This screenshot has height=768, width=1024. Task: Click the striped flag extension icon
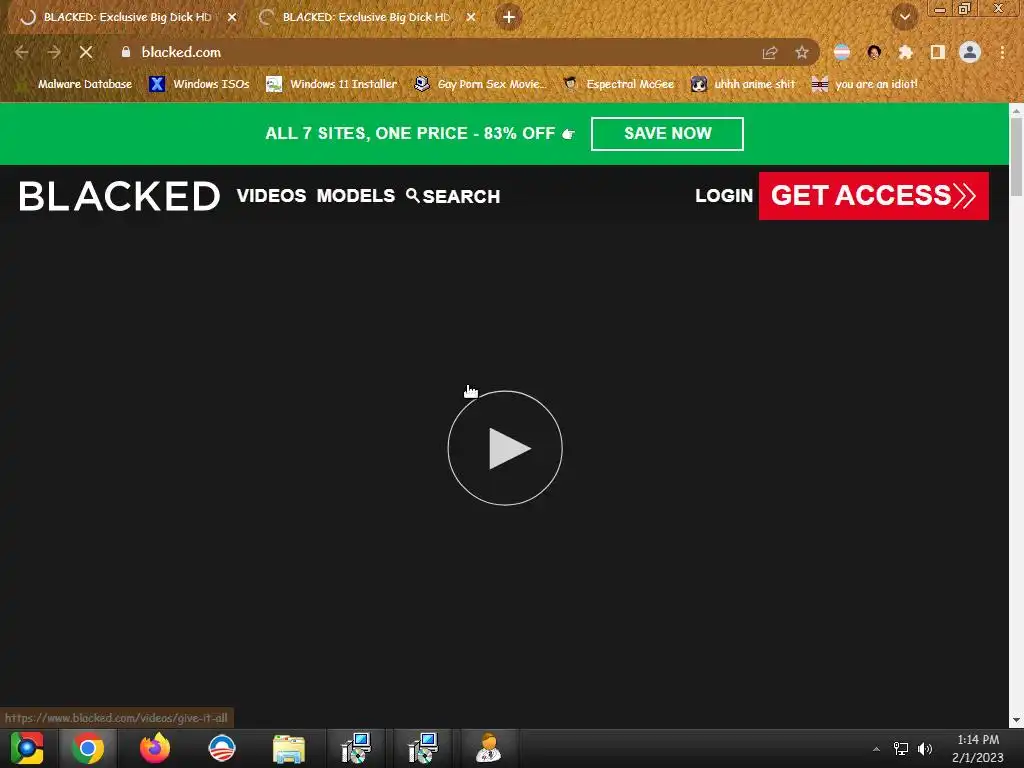(x=842, y=52)
